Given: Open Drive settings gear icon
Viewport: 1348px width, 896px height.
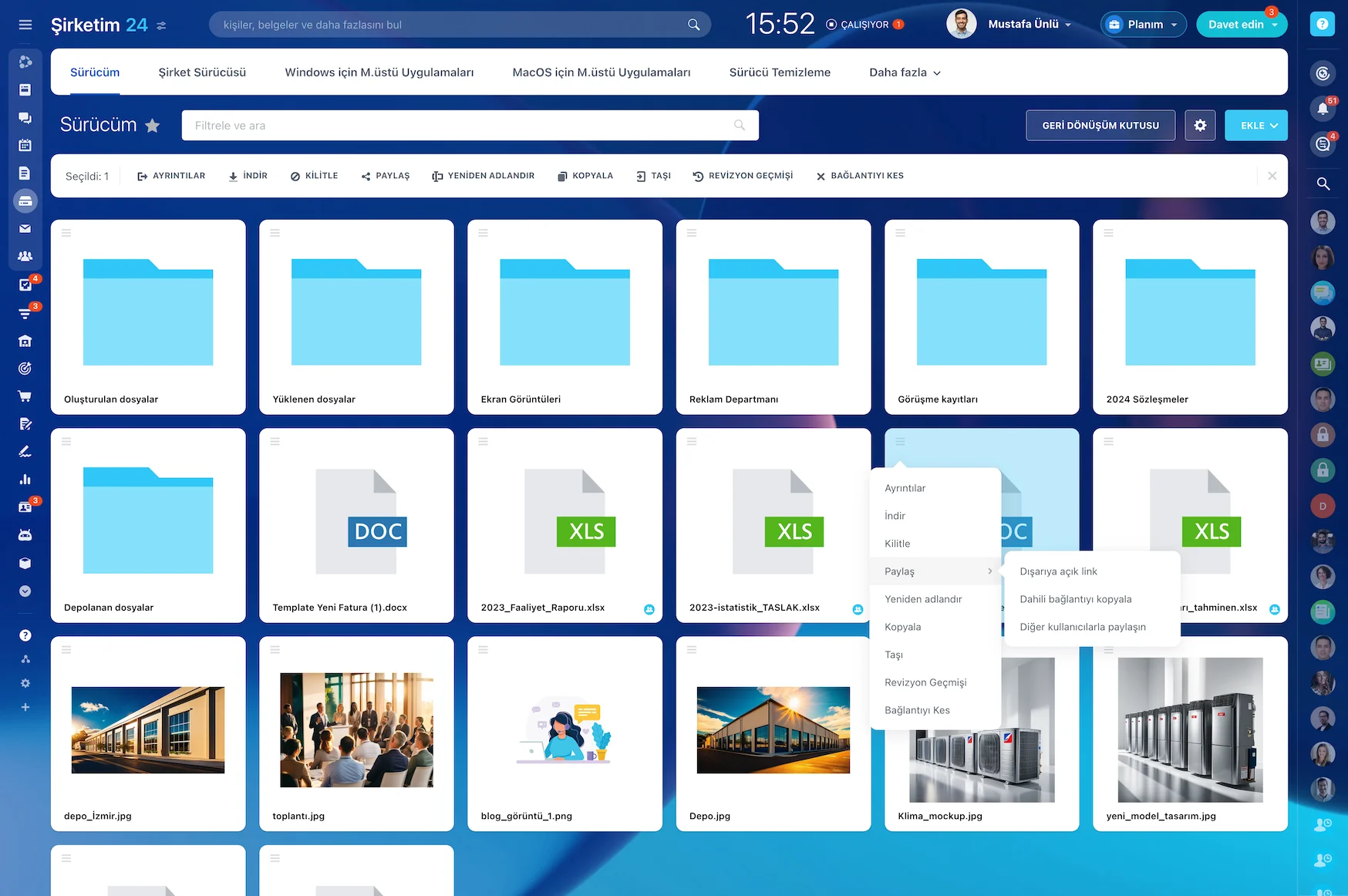Looking at the screenshot, I should click(1200, 125).
